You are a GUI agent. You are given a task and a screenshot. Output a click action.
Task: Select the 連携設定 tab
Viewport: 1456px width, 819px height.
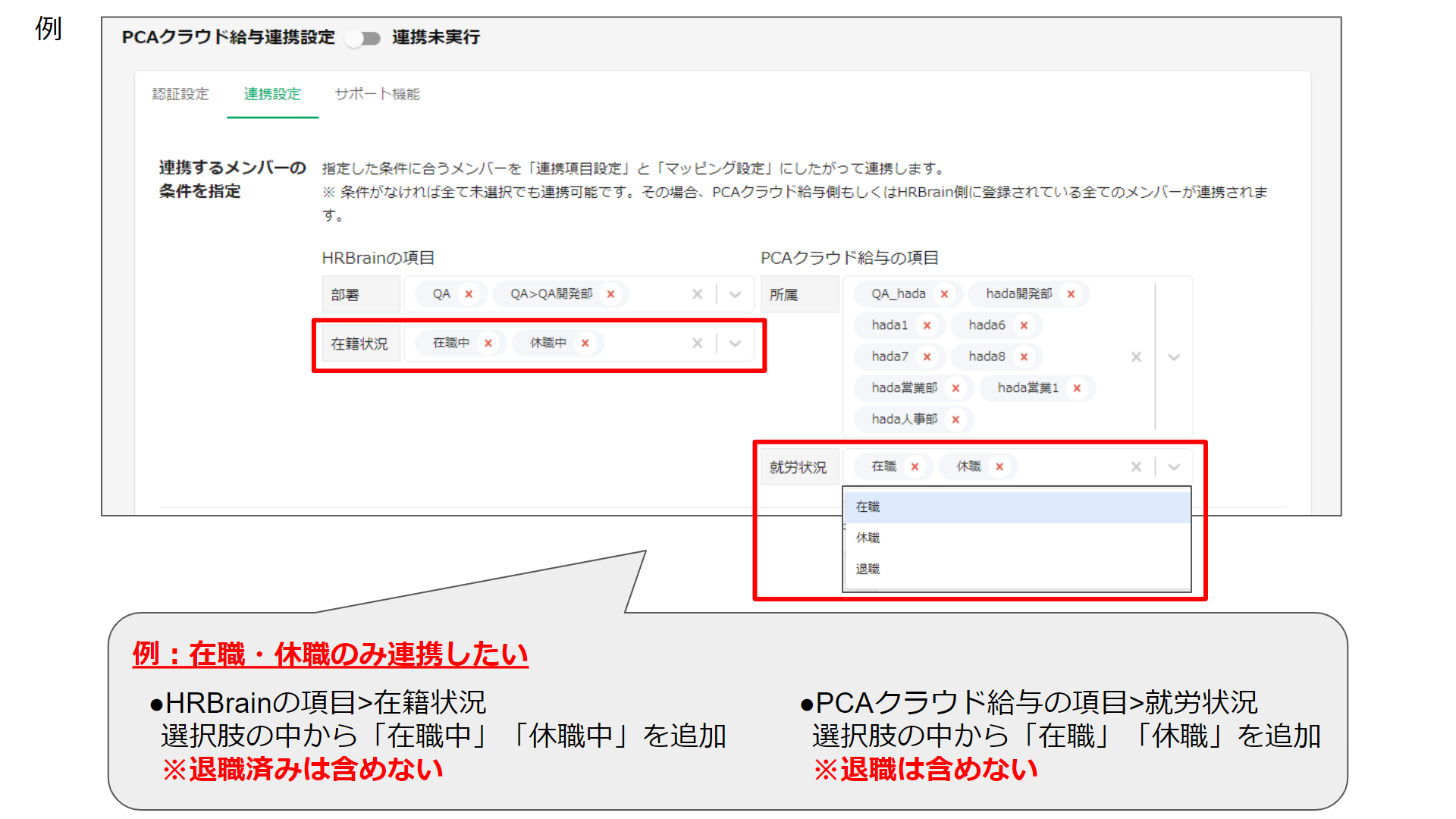(x=272, y=94)
